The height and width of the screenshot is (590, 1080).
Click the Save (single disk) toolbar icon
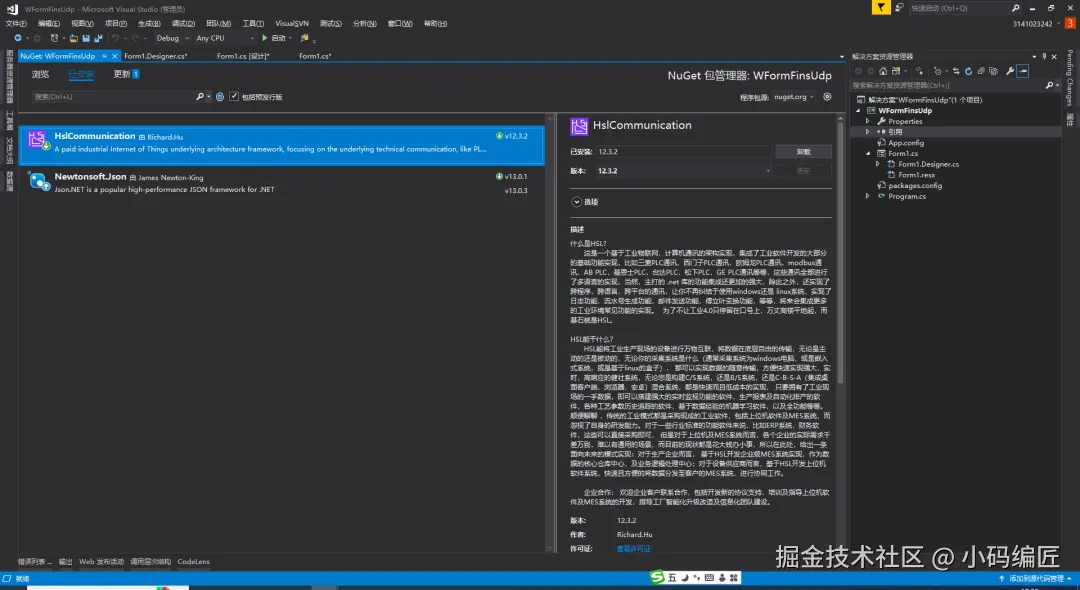(85, 38)
